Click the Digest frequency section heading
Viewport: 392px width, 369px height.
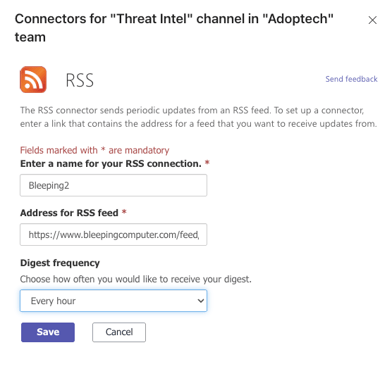[60, 263]
